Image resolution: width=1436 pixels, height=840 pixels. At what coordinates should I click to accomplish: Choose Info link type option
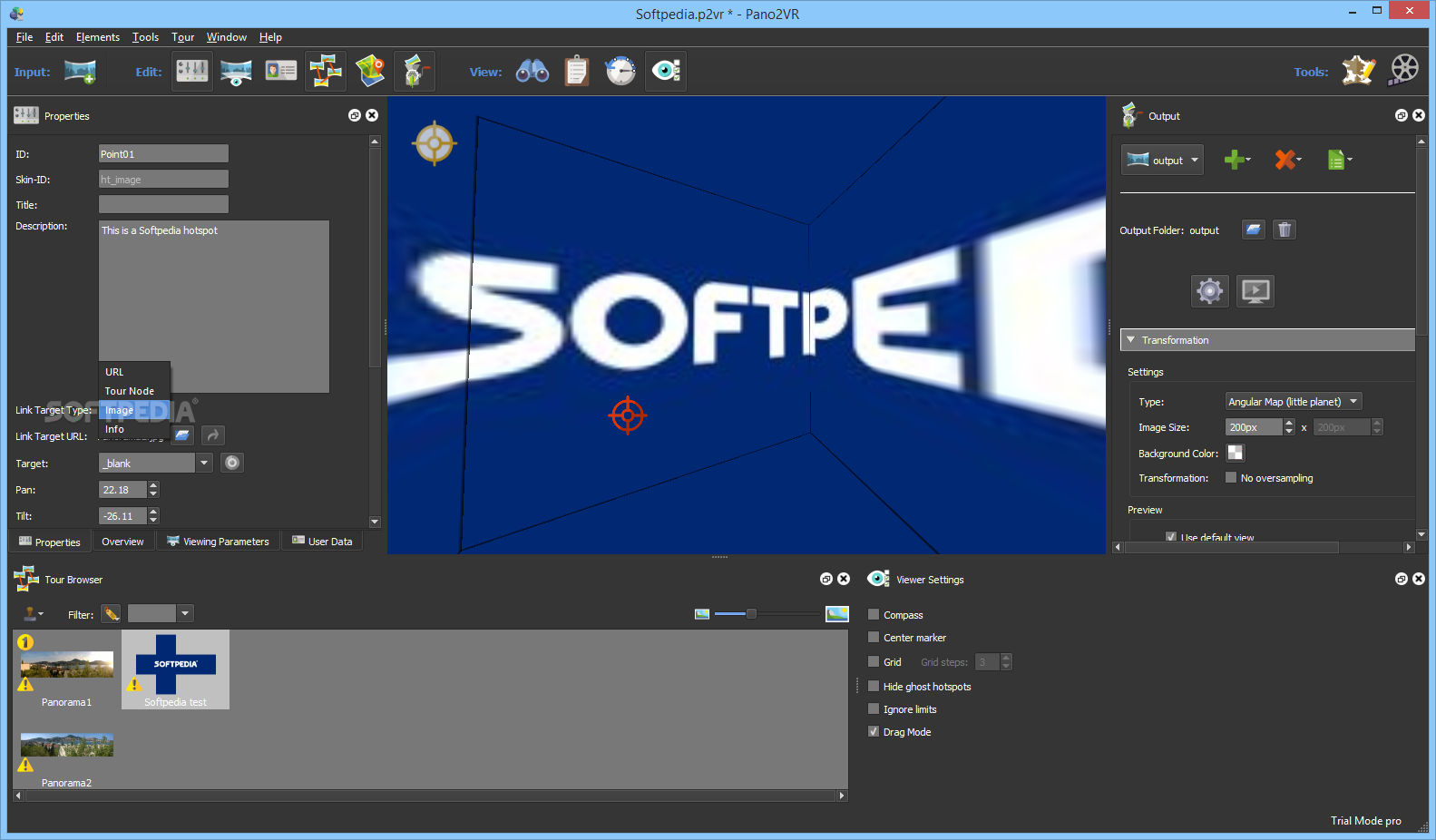[x=134, y=429]
